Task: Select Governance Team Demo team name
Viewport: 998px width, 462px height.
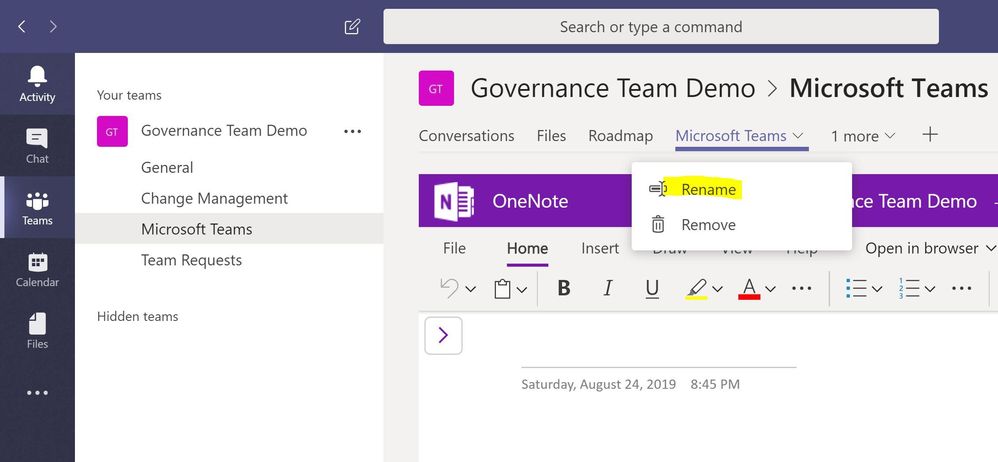Action: point(224,130)
